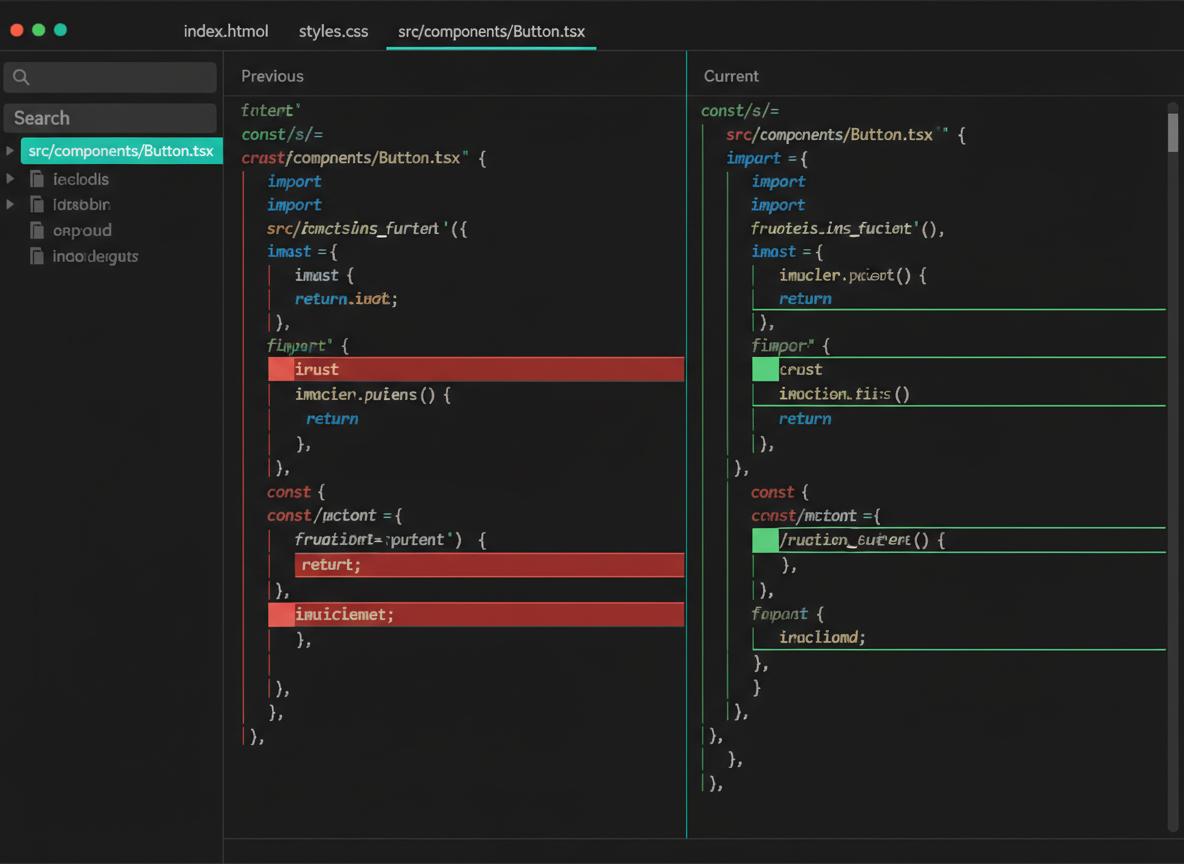Select the removed line 'imuiciemet;'
This screenshot has width=1184, height=864.
[476, 615]
